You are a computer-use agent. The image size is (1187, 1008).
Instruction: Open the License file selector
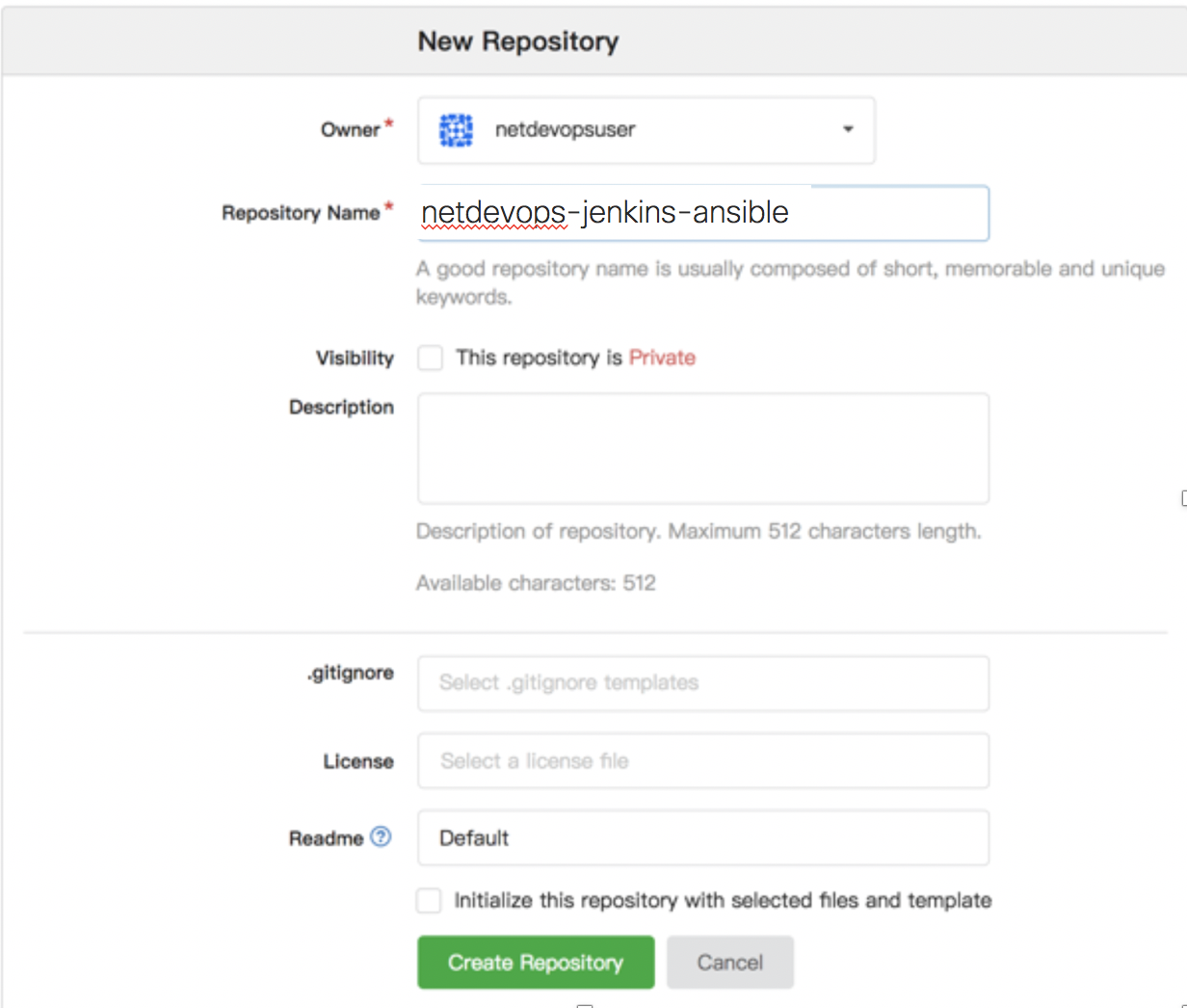(703, 760)
